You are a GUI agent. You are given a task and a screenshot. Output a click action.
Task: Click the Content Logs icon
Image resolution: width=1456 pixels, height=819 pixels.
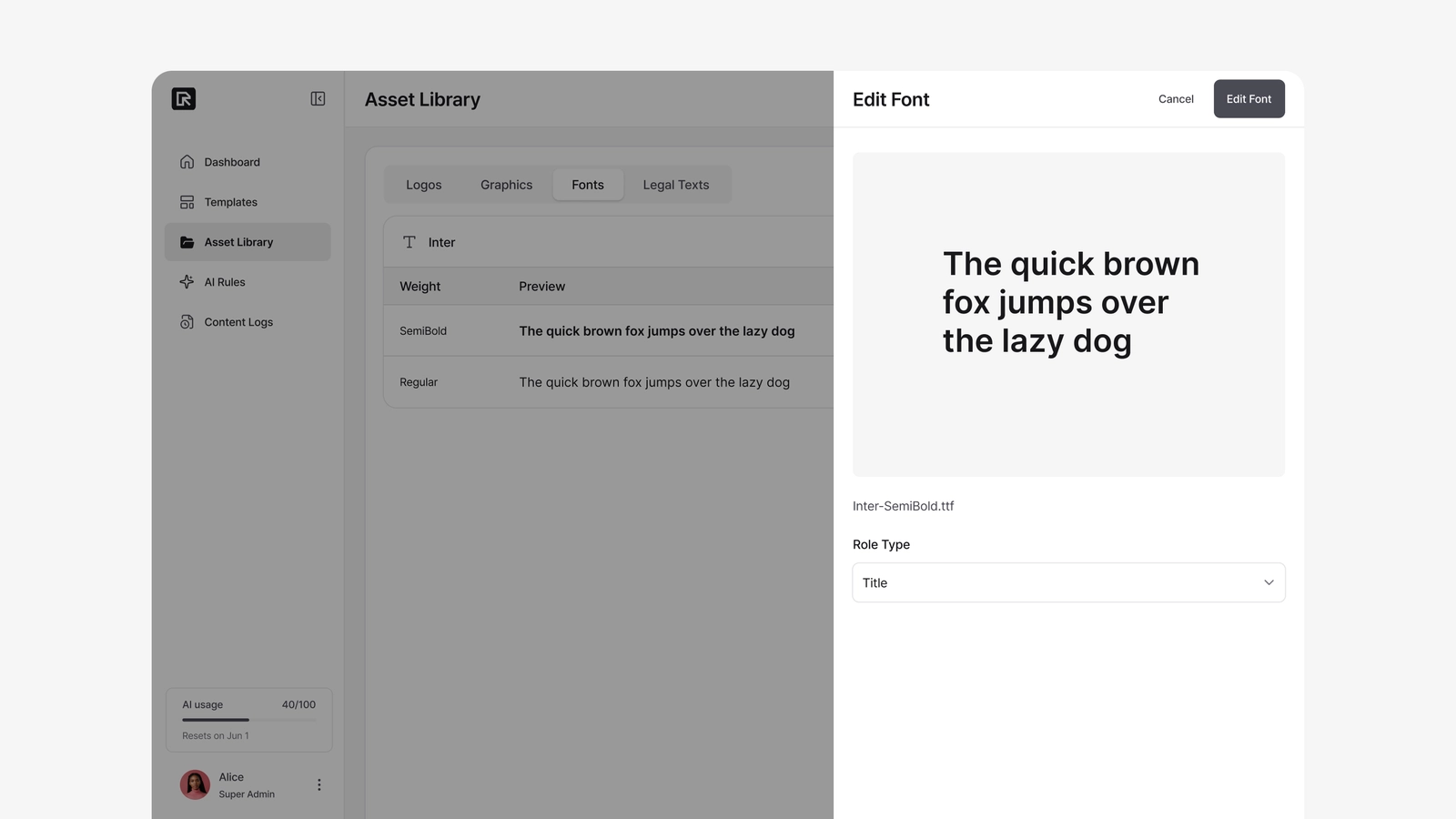(187, 322)
